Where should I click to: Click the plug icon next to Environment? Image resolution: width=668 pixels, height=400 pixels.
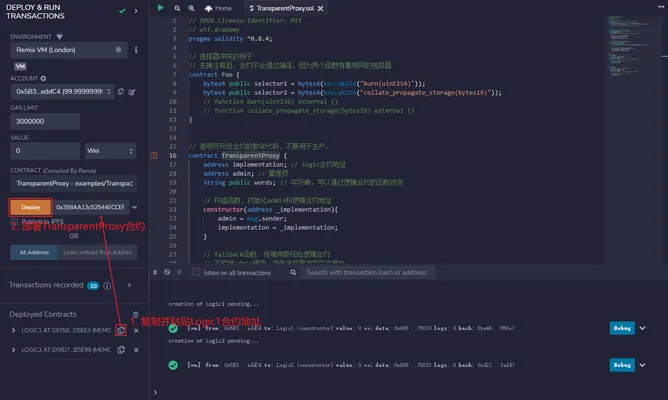click(59, 37)
